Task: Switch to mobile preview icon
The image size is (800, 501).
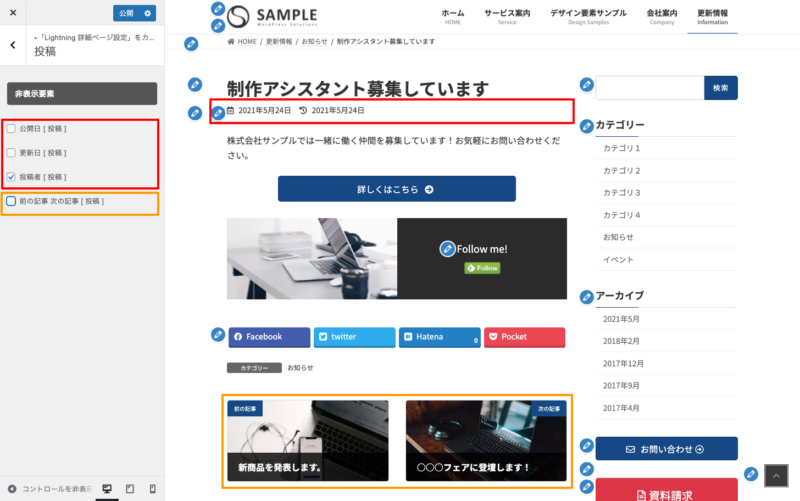Action: 152,489
